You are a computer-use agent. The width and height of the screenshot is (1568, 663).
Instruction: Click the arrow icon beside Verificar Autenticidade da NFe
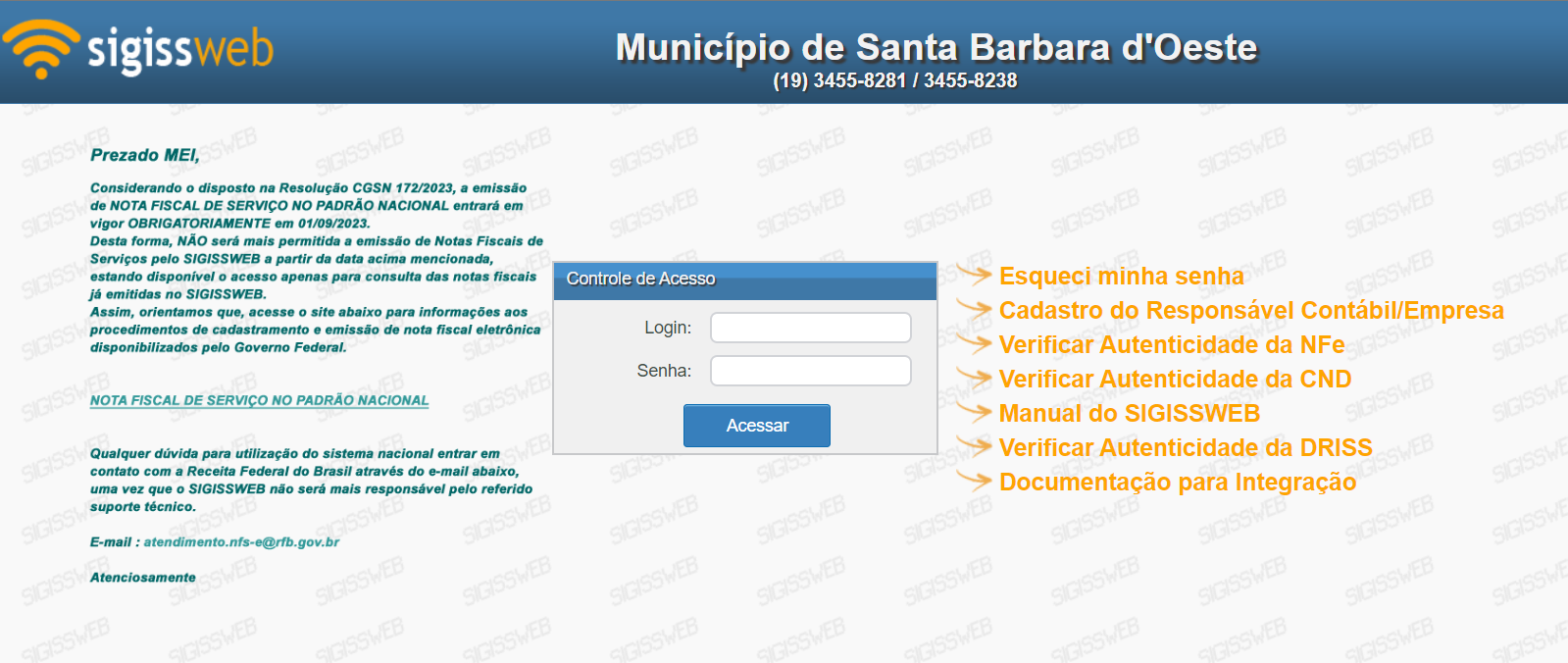pos(974,342)
